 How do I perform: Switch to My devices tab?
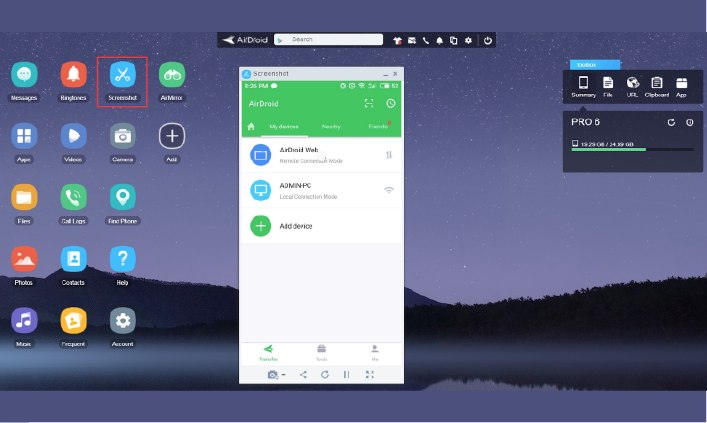(284, 127)
